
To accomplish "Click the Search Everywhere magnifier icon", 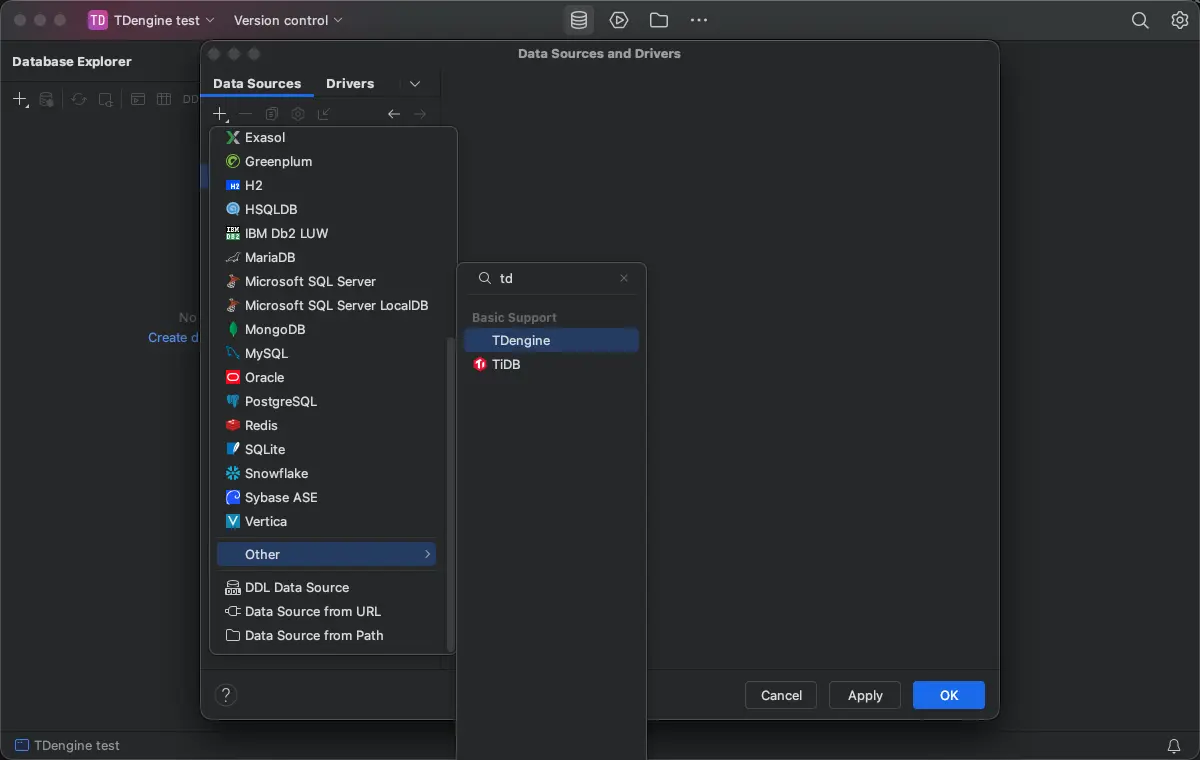I will 1140,20.
